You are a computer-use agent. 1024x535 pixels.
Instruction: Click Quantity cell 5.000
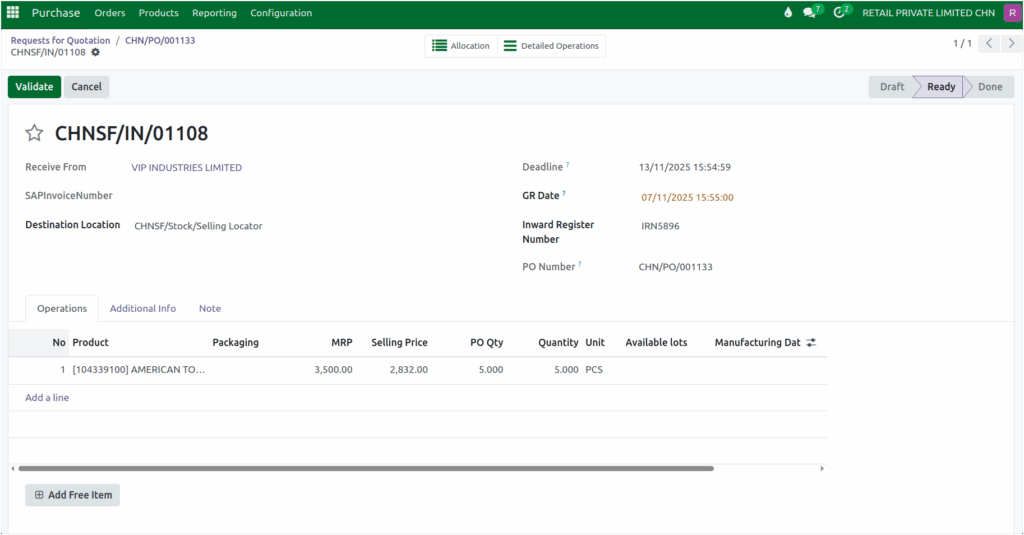coord(566,370)
